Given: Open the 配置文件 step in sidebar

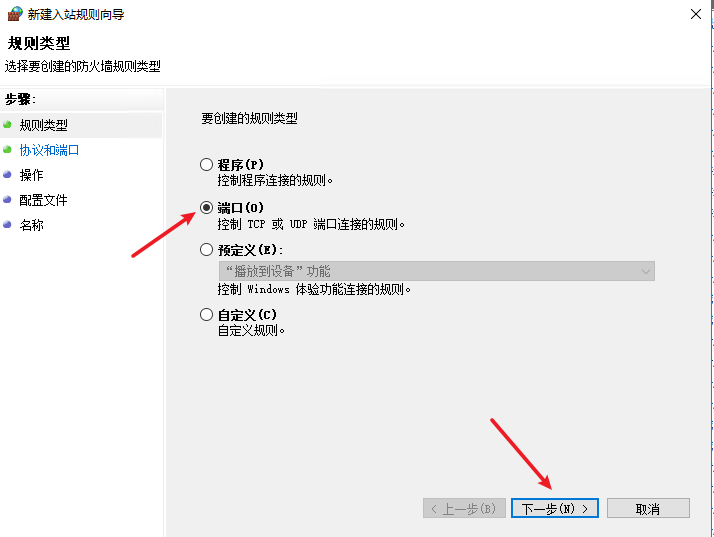Looking at the screenshot, I should click(43, 200).
